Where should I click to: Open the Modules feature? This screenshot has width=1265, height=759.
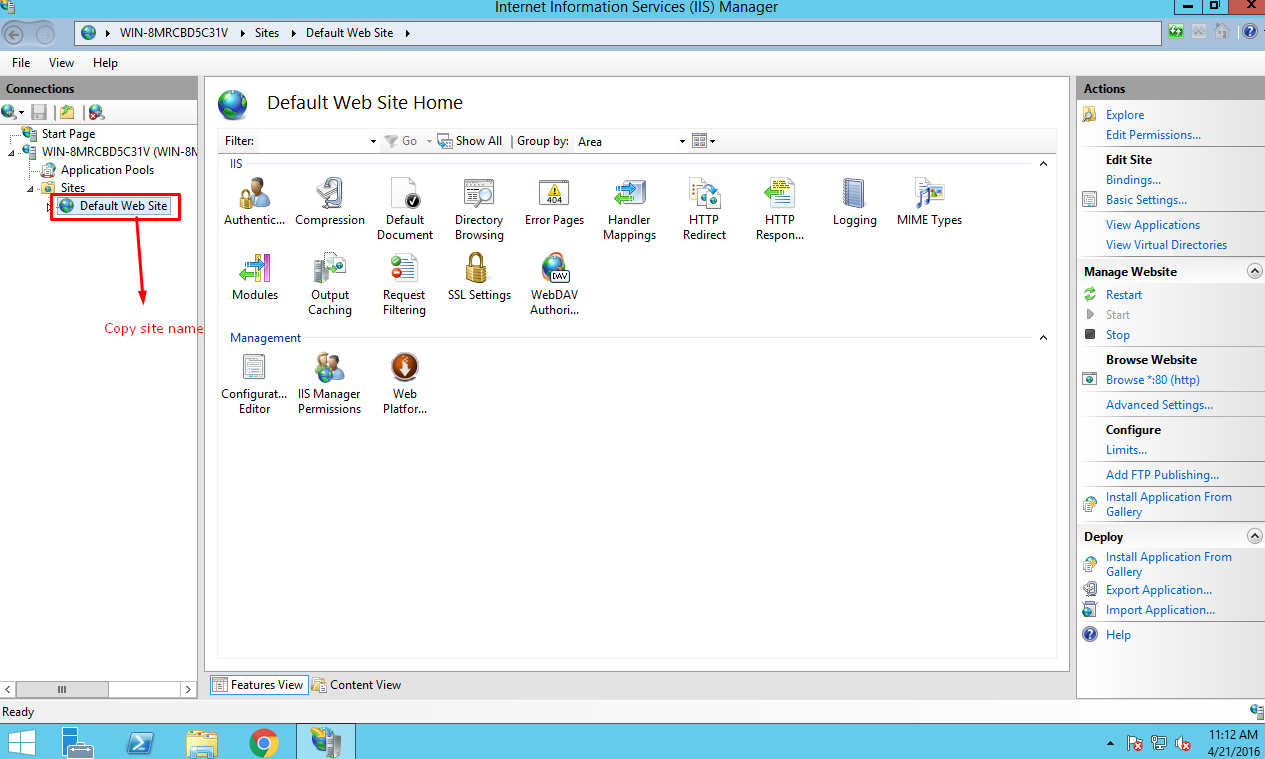(255, 277)
